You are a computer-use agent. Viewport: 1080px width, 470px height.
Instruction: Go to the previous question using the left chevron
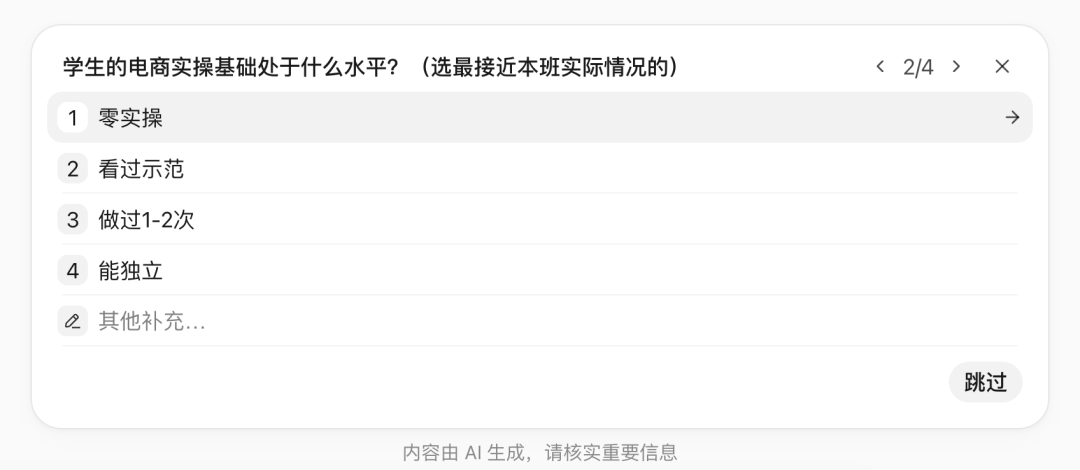pyautogui.click(x=880, y=67)
